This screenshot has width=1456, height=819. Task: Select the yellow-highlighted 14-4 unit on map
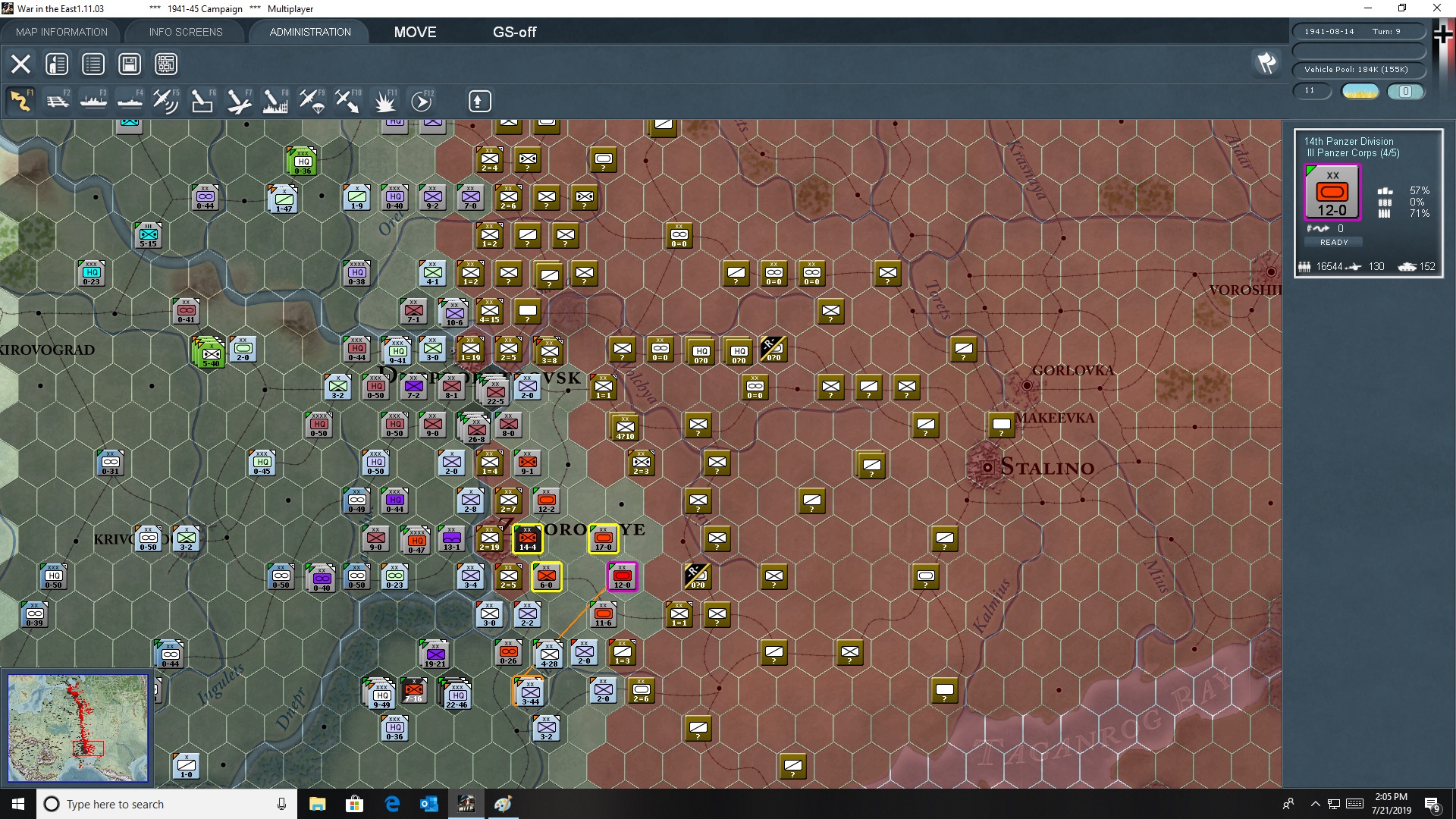coord(528,539)
